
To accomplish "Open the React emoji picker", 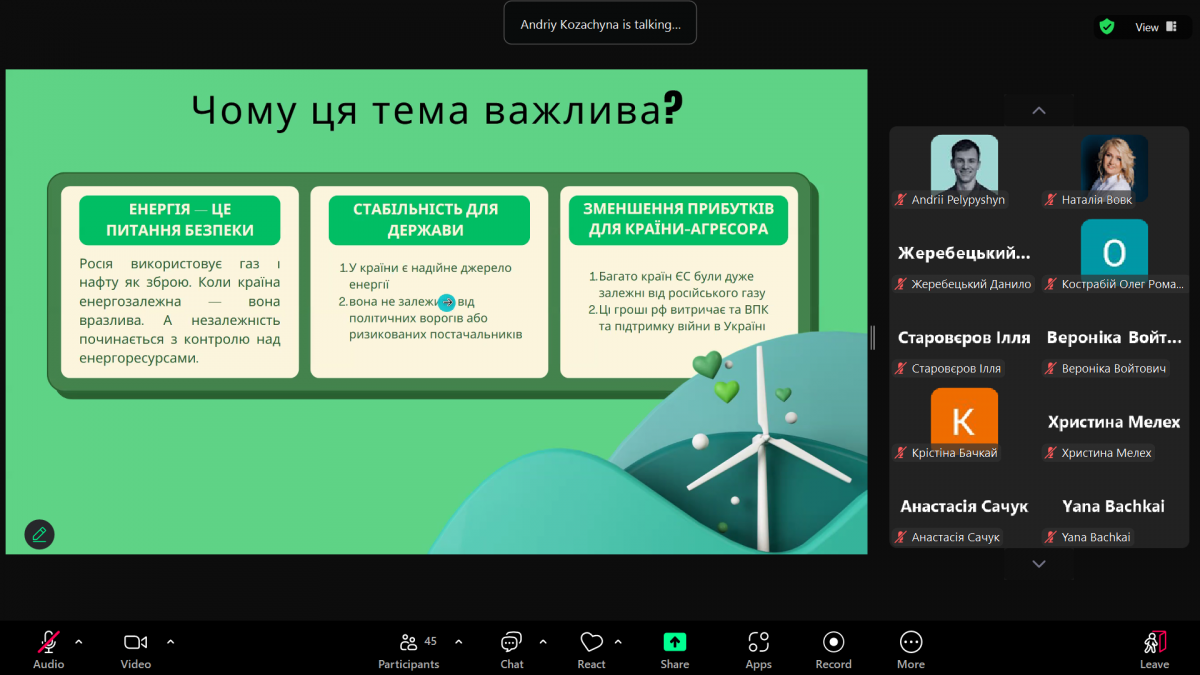I will 590,640.
